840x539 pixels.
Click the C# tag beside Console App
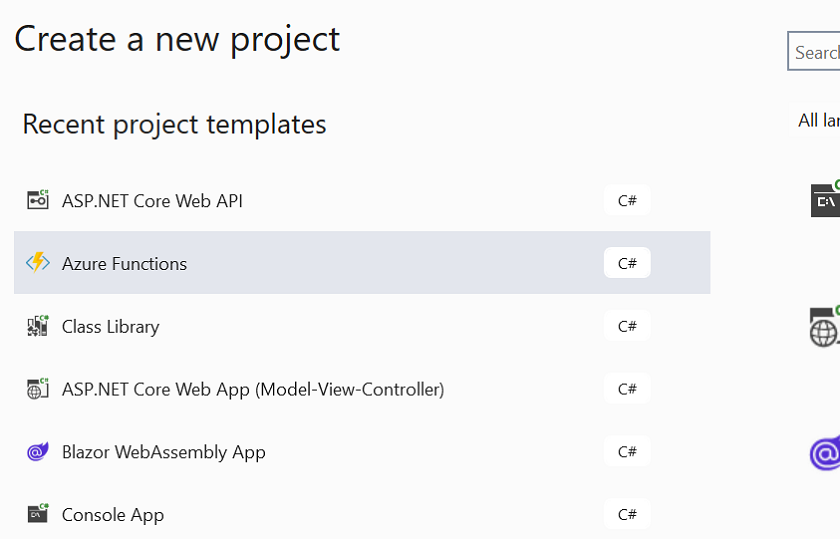(x=627, y=514)
